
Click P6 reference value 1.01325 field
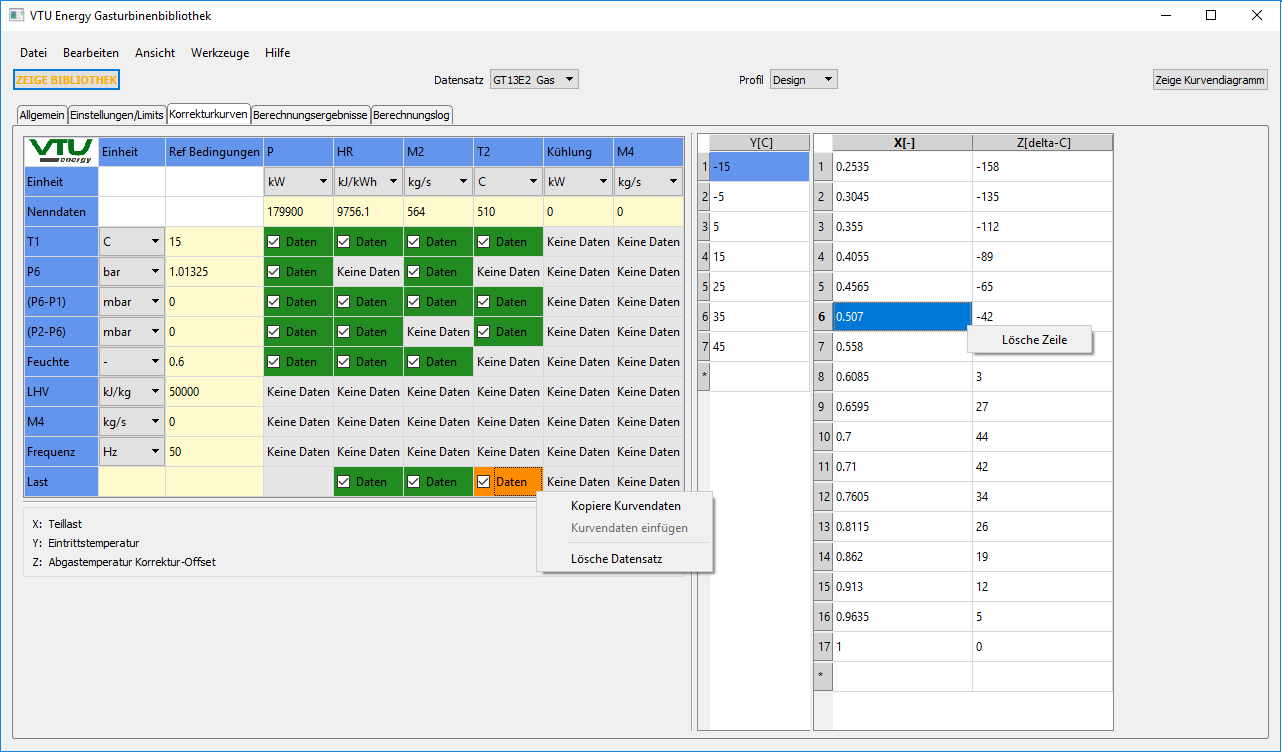coord(214,272)
